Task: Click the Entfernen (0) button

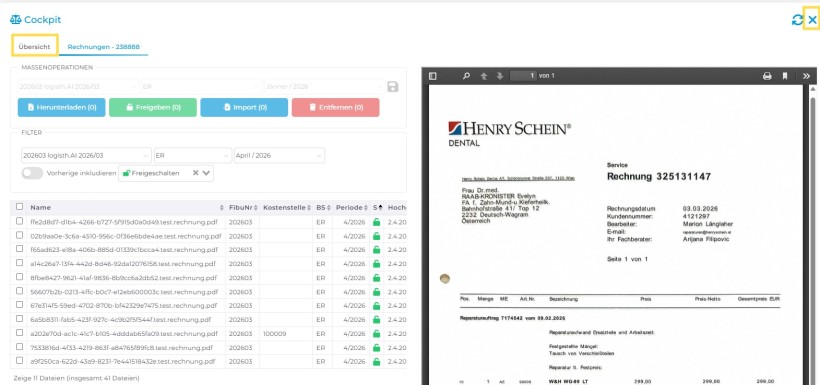Action: 336,107
